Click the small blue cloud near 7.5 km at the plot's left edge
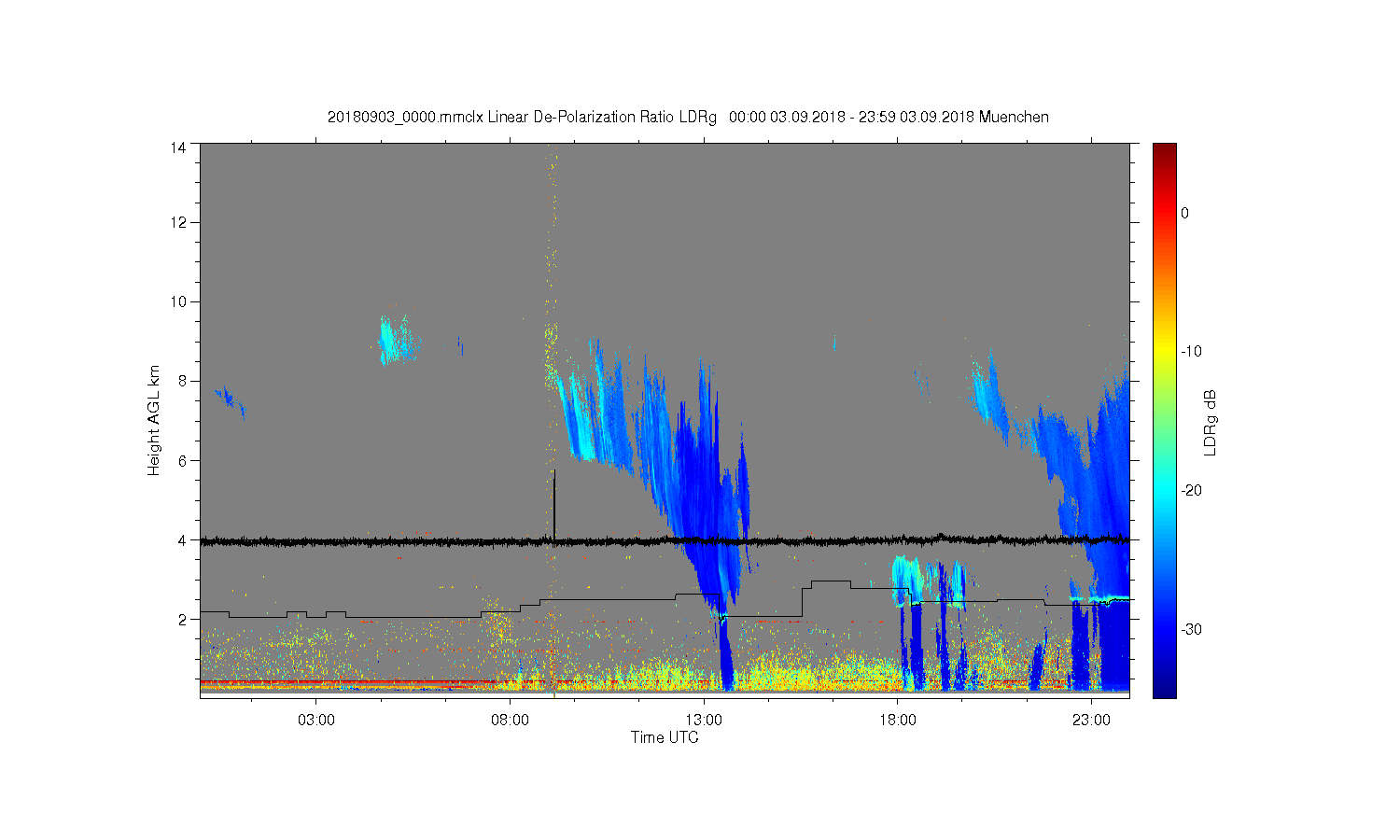The image size is (1400, 840). (x=229, y=399)
